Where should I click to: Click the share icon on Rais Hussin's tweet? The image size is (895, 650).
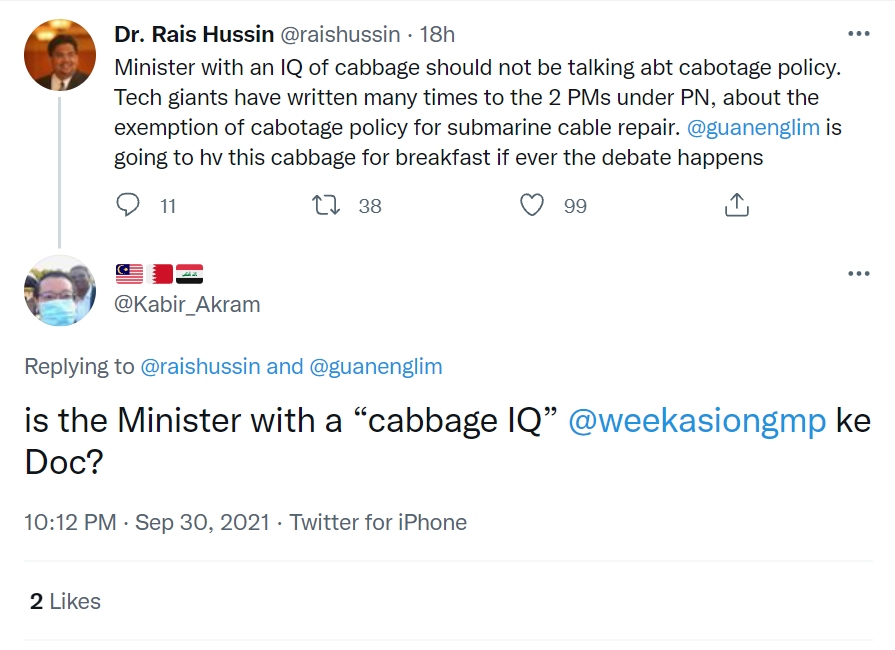(736, 205)
